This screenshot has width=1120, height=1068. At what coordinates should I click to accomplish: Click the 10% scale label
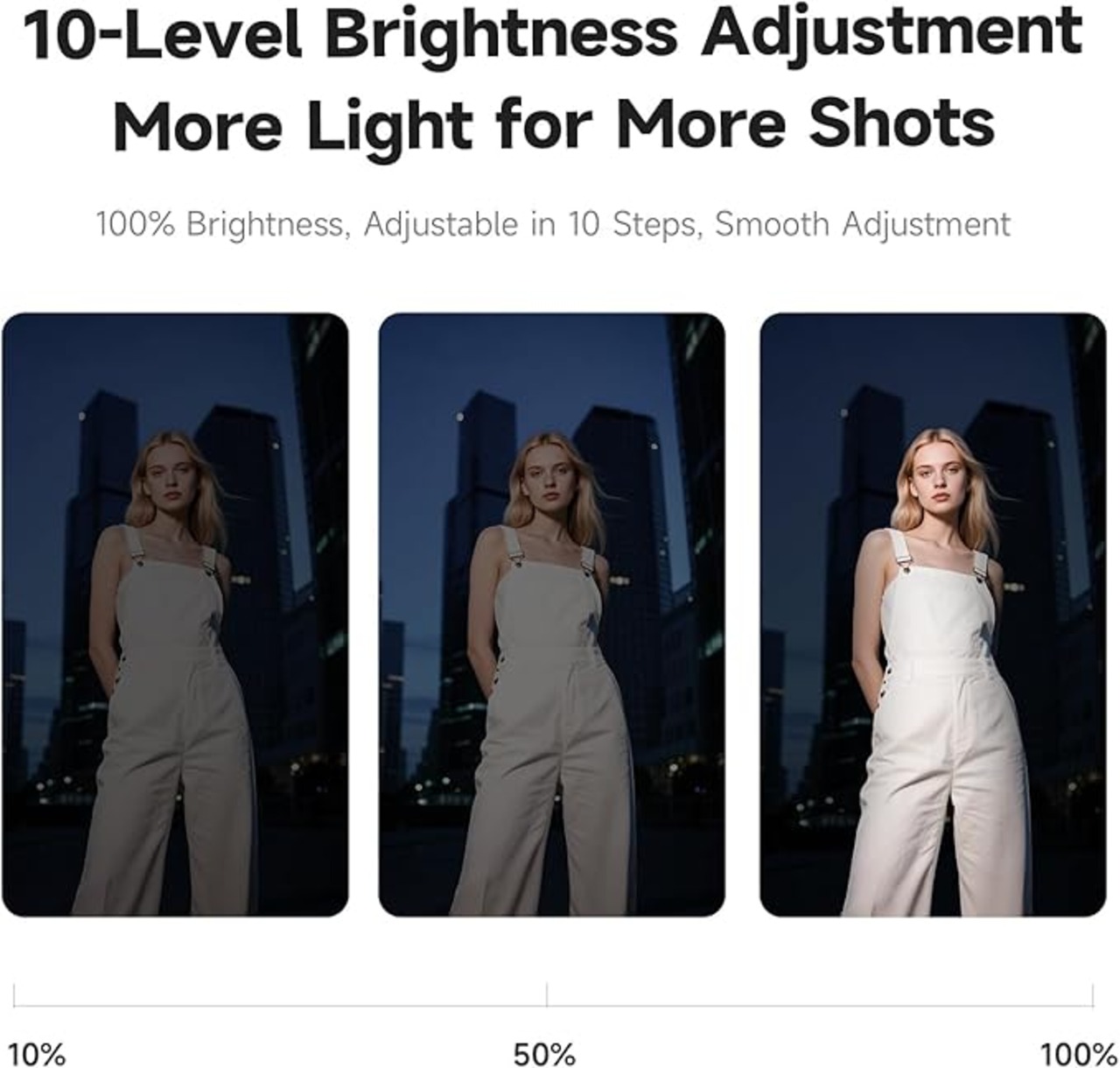38,1053
